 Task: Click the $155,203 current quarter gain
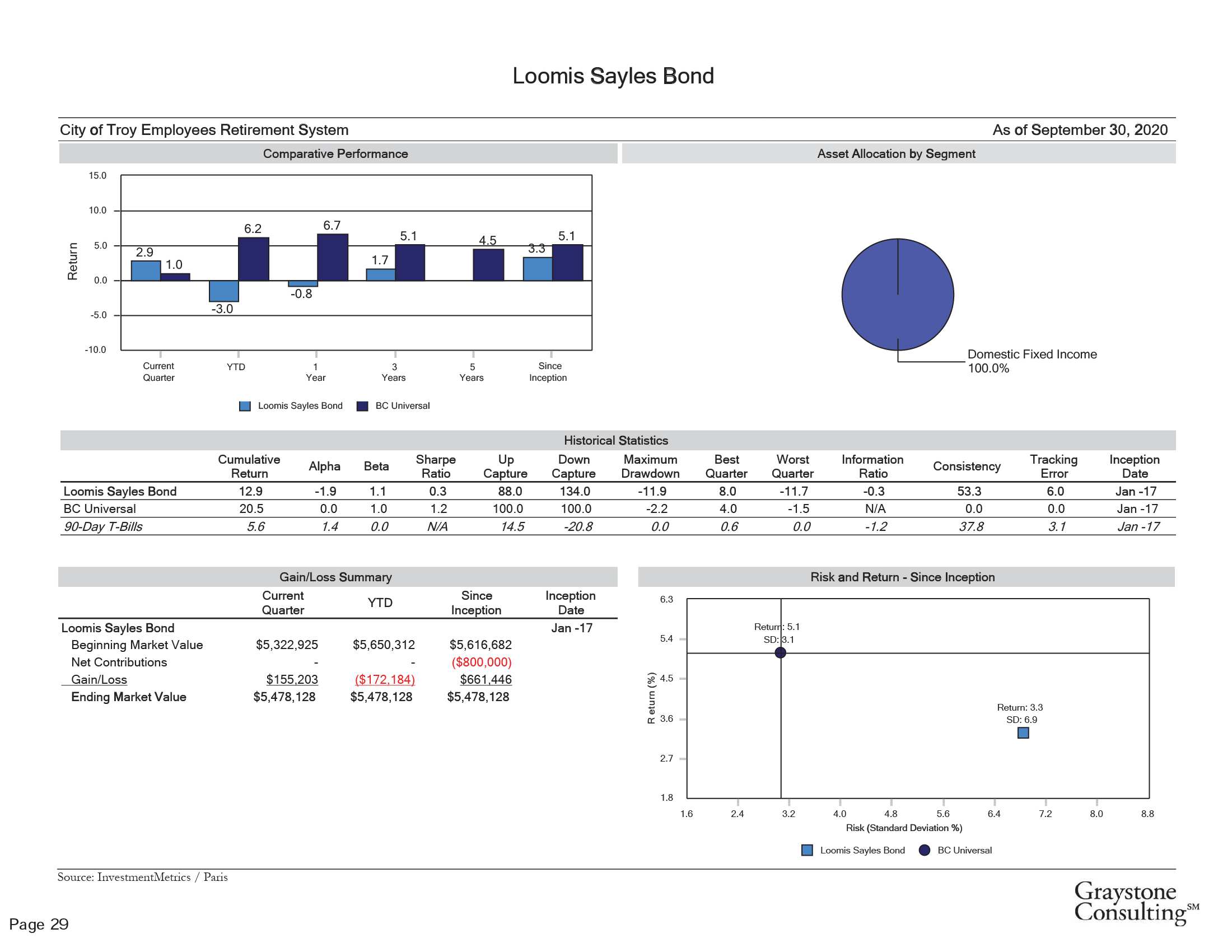[x=292, y=680]
